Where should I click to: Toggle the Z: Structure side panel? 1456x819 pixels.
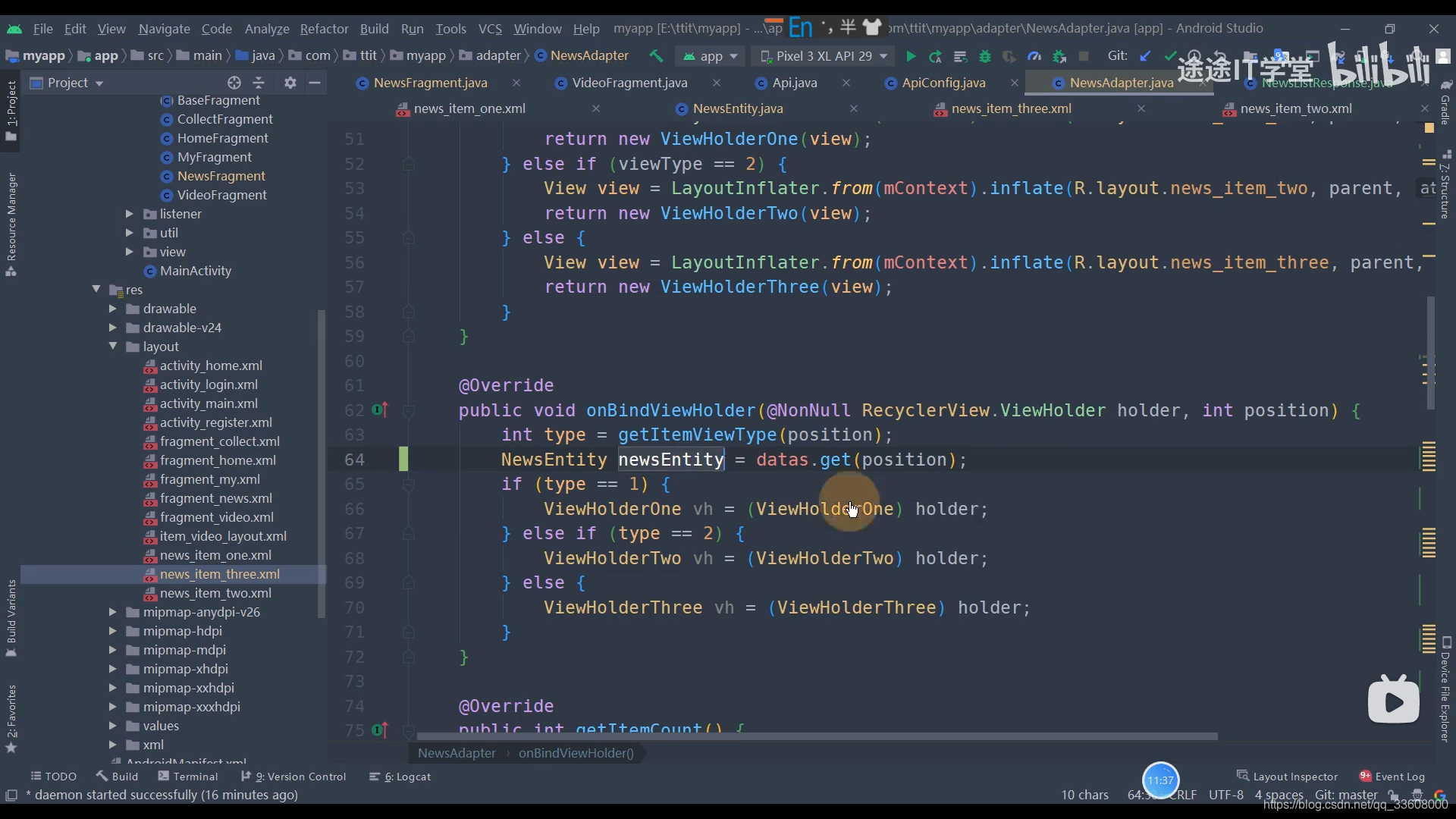pos(1446,185)
